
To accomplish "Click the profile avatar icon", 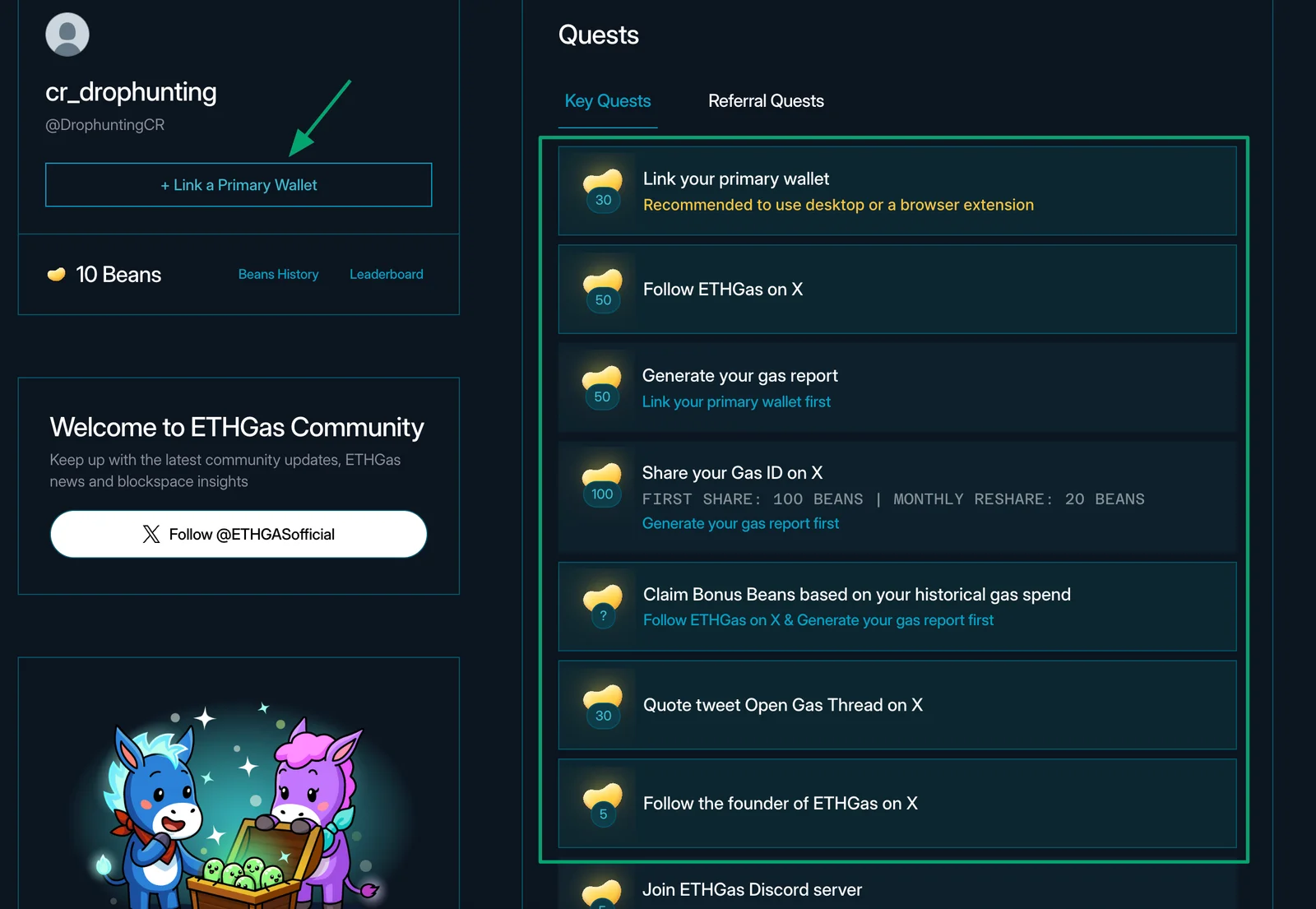I will (x=67, y=35).
